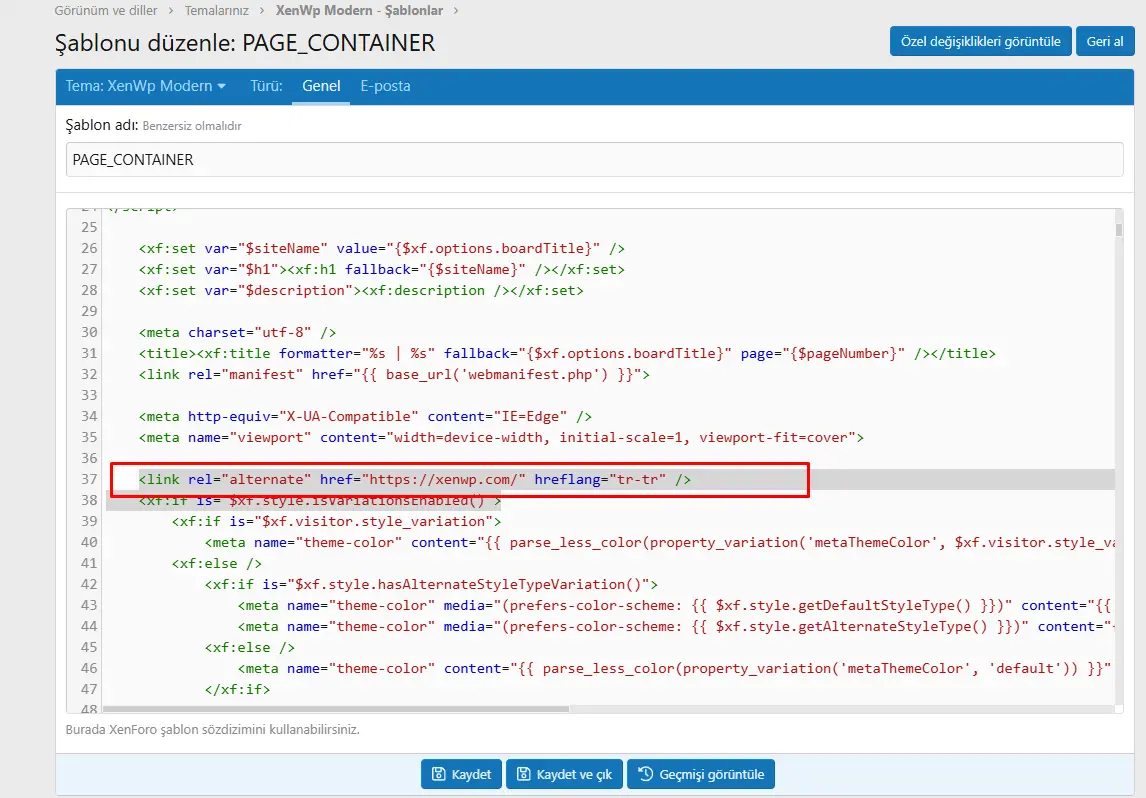
Task: Click the Burada XenForo şablon sözdizimini hint
Action: click(x=213, y=729)
